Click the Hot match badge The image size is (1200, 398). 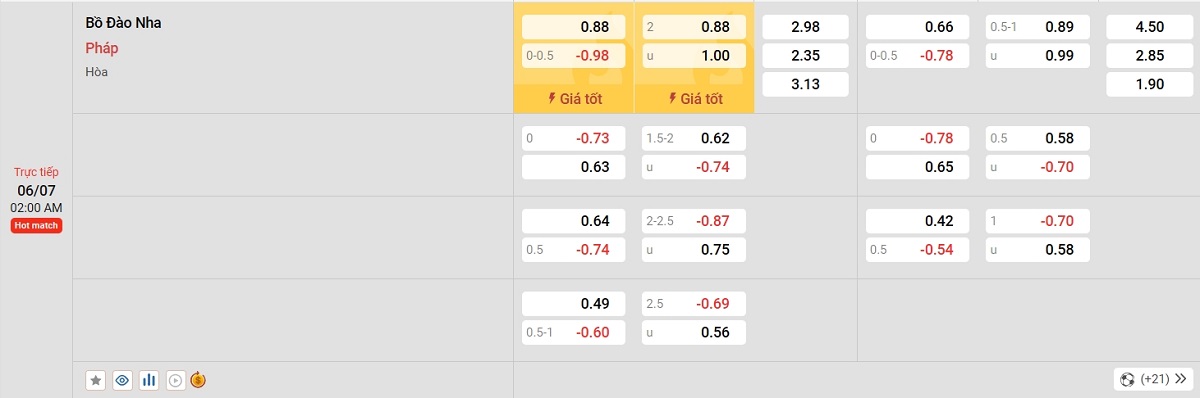point(37,226)
